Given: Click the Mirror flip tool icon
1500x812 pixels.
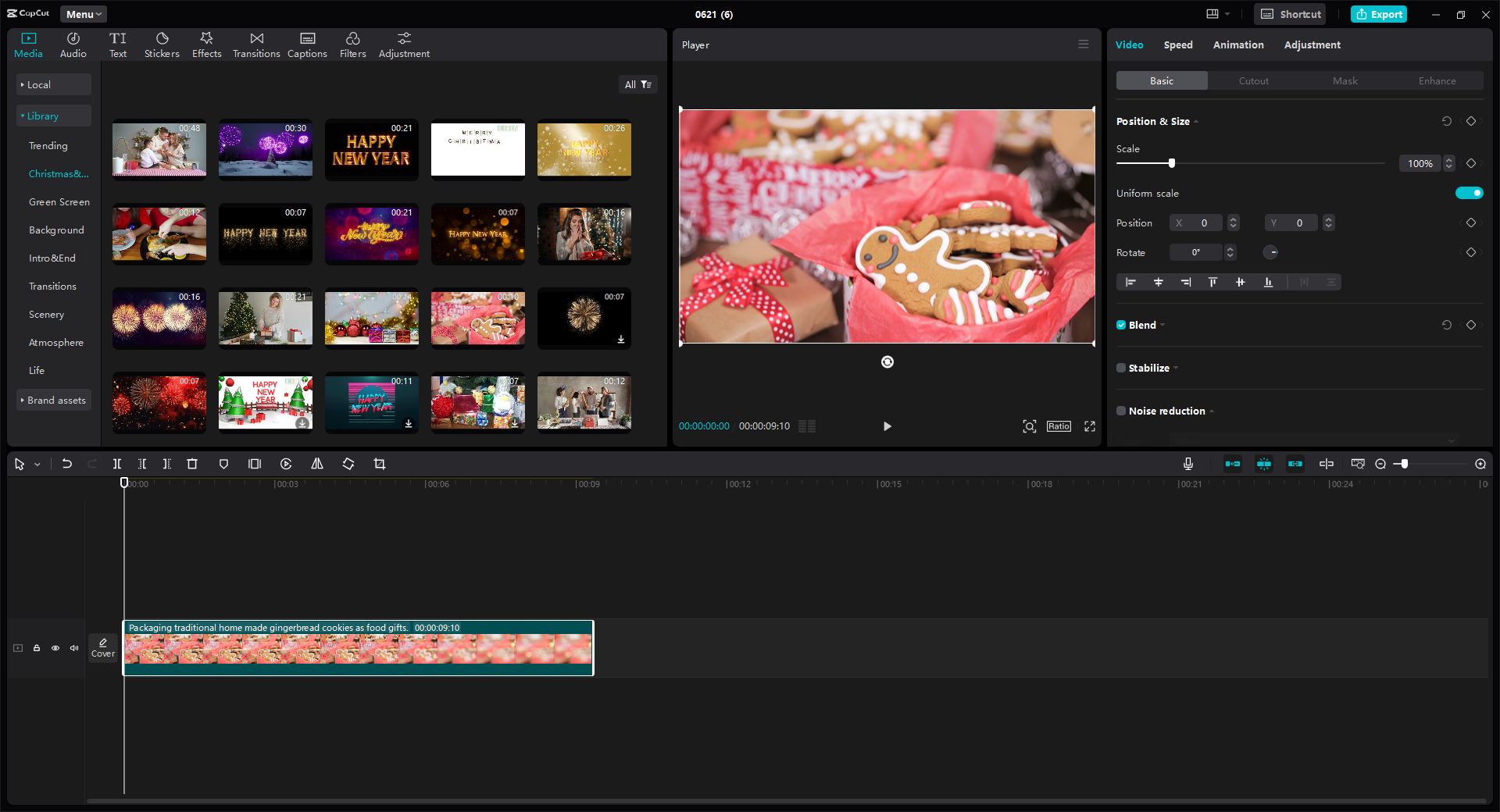Looking at the screenshot, I should [317, 464].
